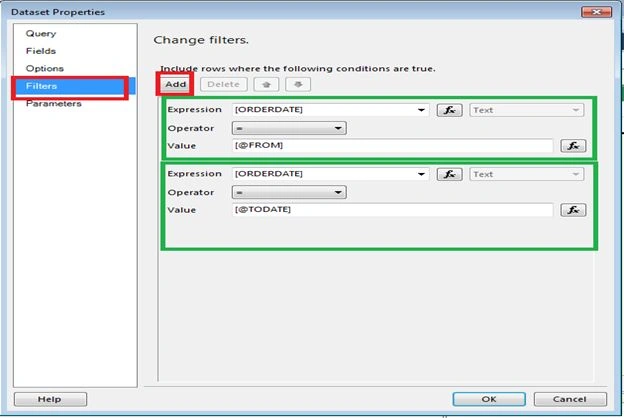624x418 pixels.
Task: Open the Operator dropdown above [@TODATE]
Action: click(289, 192)
